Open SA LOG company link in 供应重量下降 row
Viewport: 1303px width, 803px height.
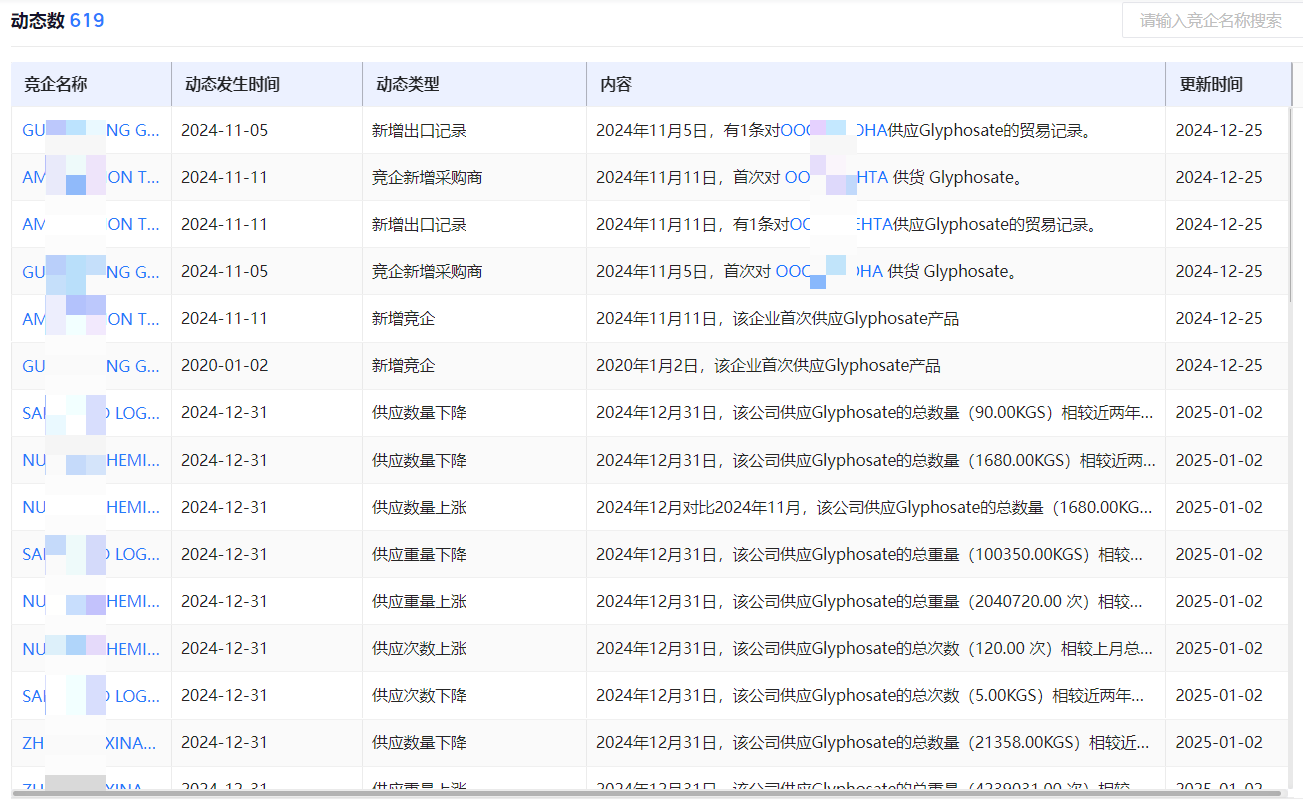coord(91,554)
